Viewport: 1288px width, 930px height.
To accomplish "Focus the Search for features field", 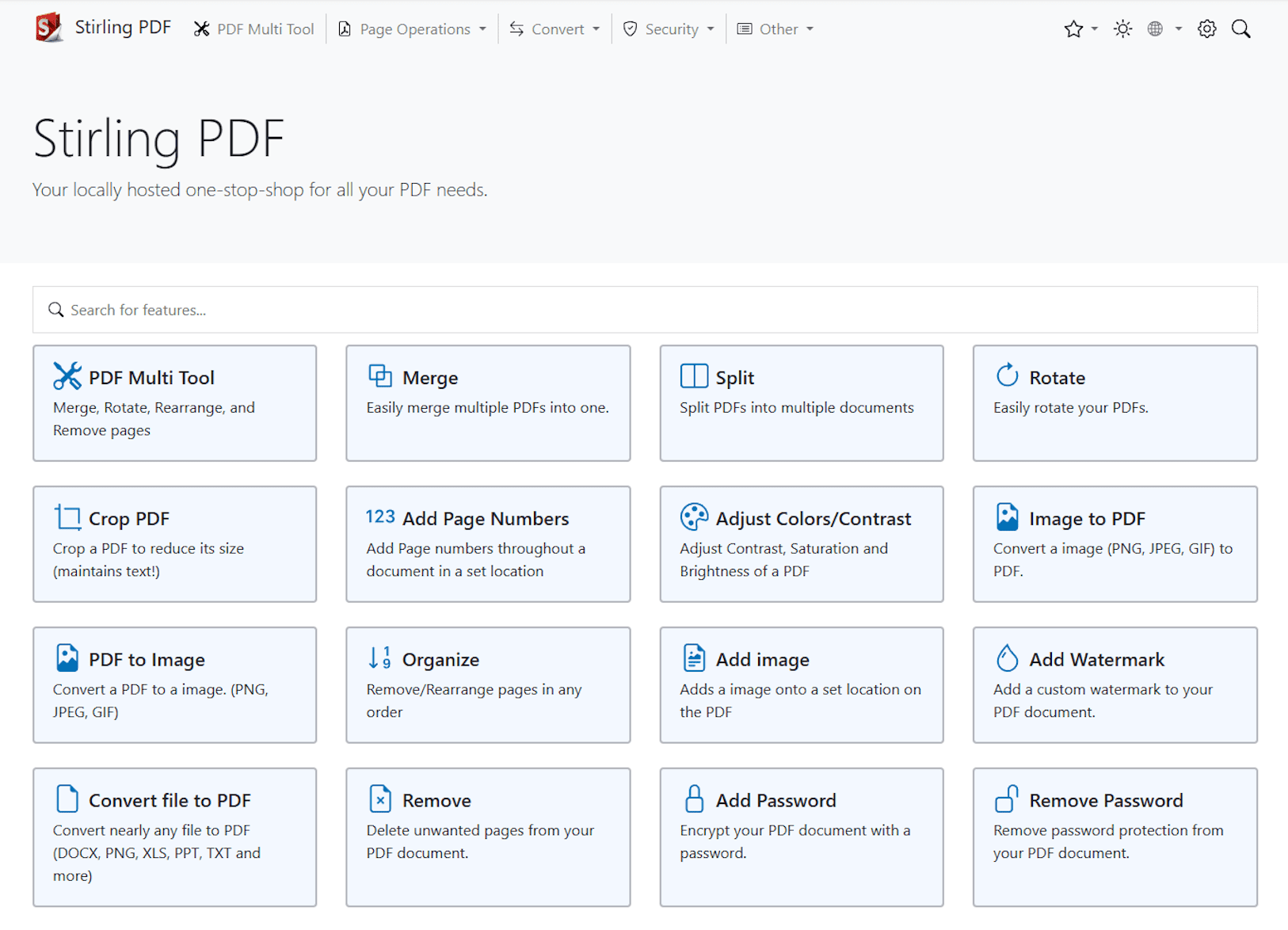I will coord(645,310).
